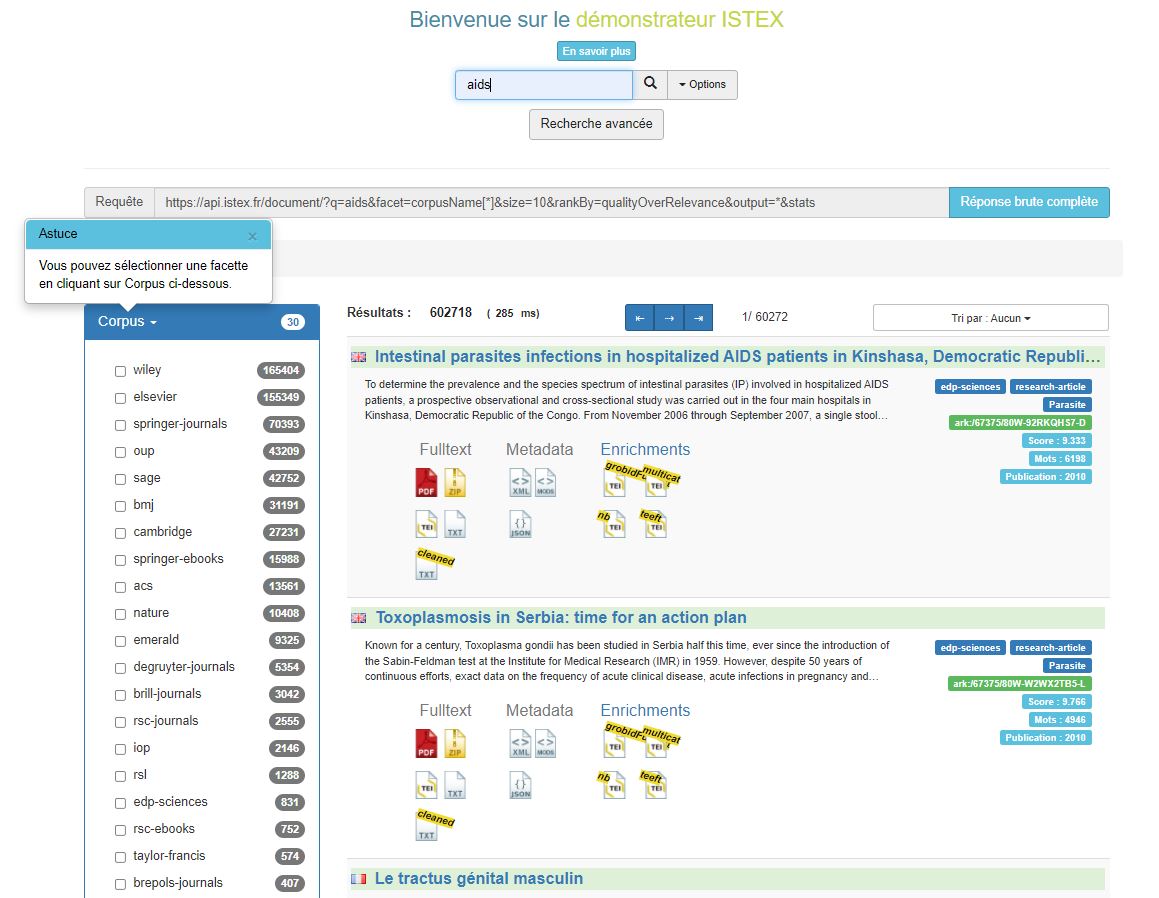Screen dimensions: 1159x898
Task: Click the ark:/67375/80W-92RKQHS7-D identifier badge
Action: coord(1020,423)
